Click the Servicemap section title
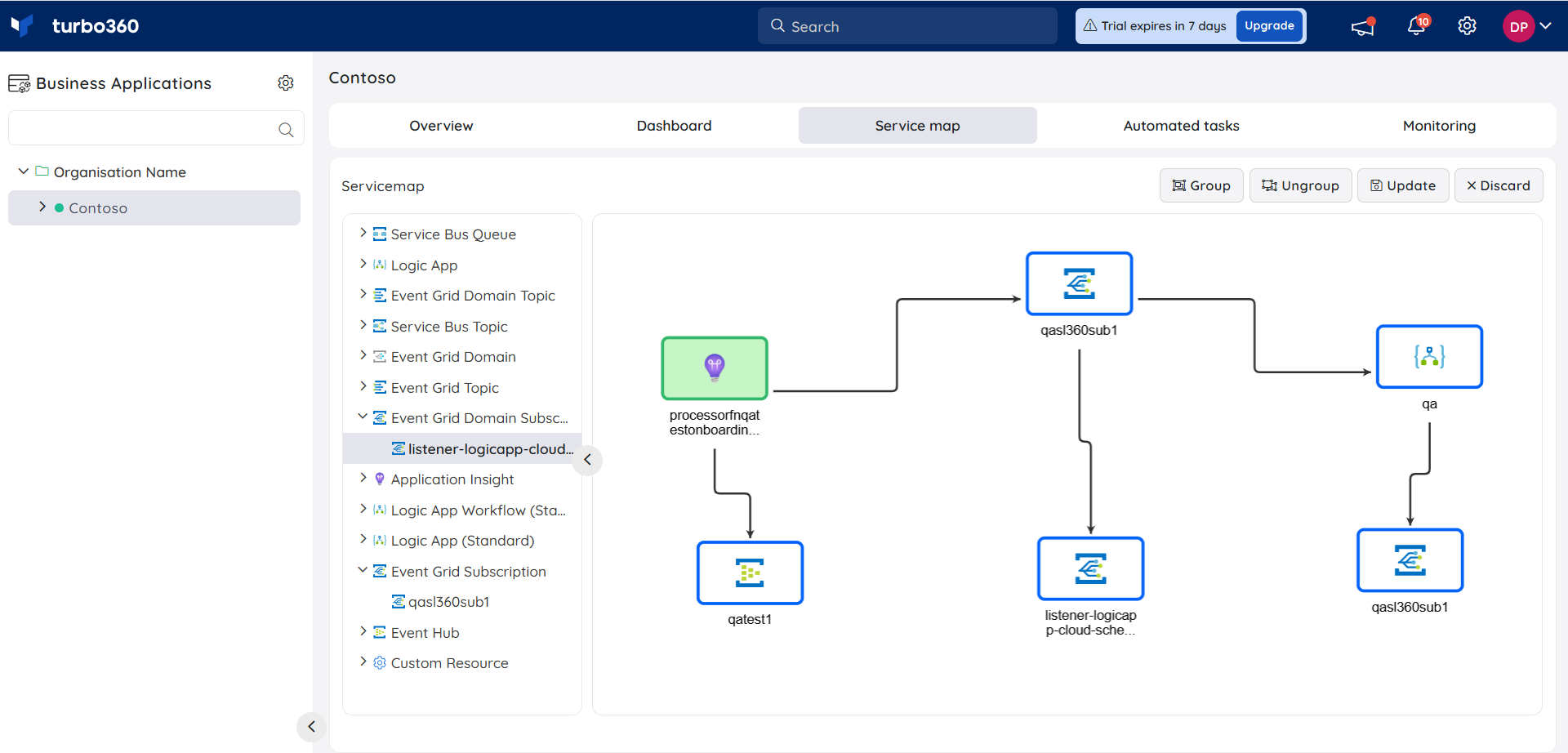Viewport: 1568px width, 753px height. click(x=382, y=186)
